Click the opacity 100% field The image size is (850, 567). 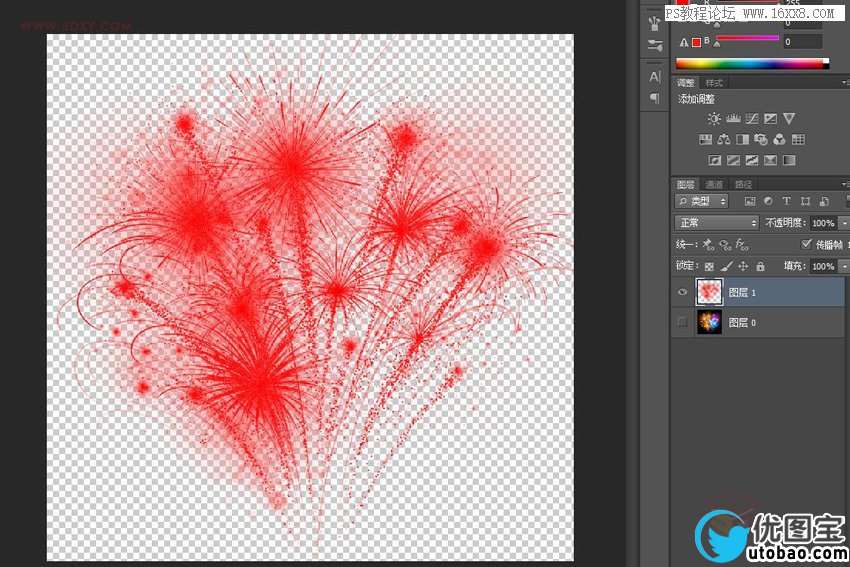point(823,223)
